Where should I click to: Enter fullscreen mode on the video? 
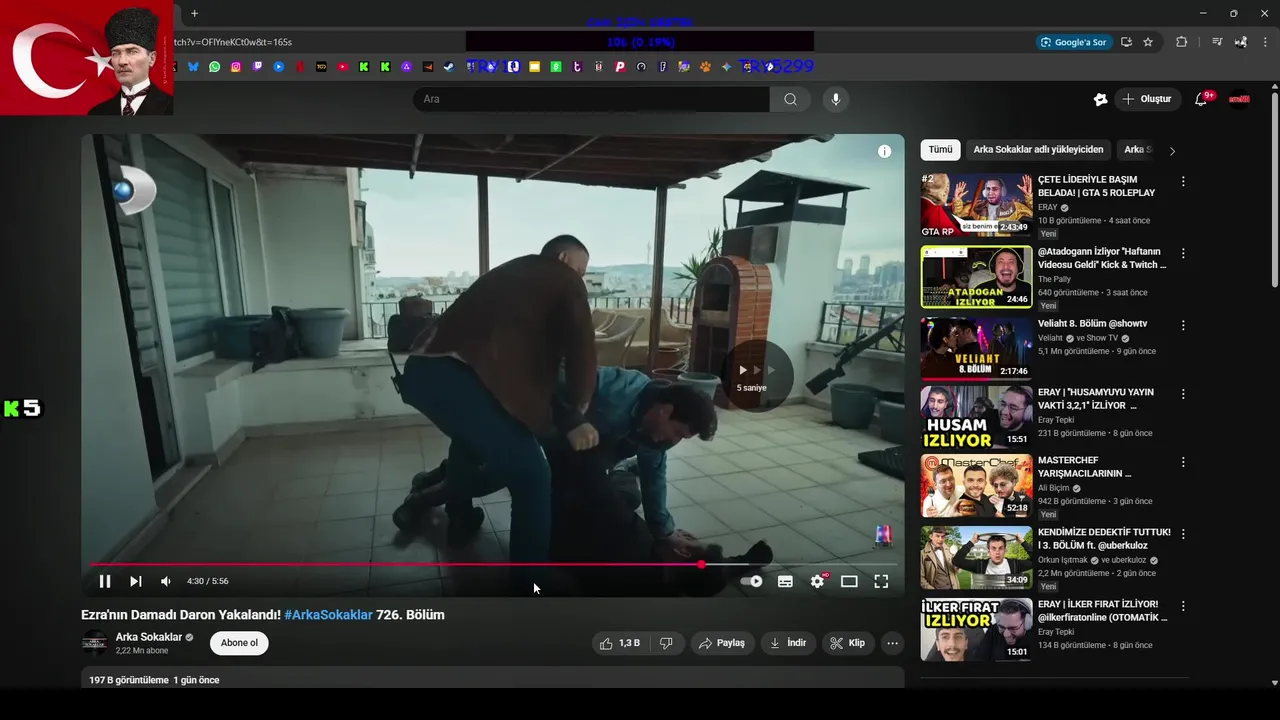[881, 581]
